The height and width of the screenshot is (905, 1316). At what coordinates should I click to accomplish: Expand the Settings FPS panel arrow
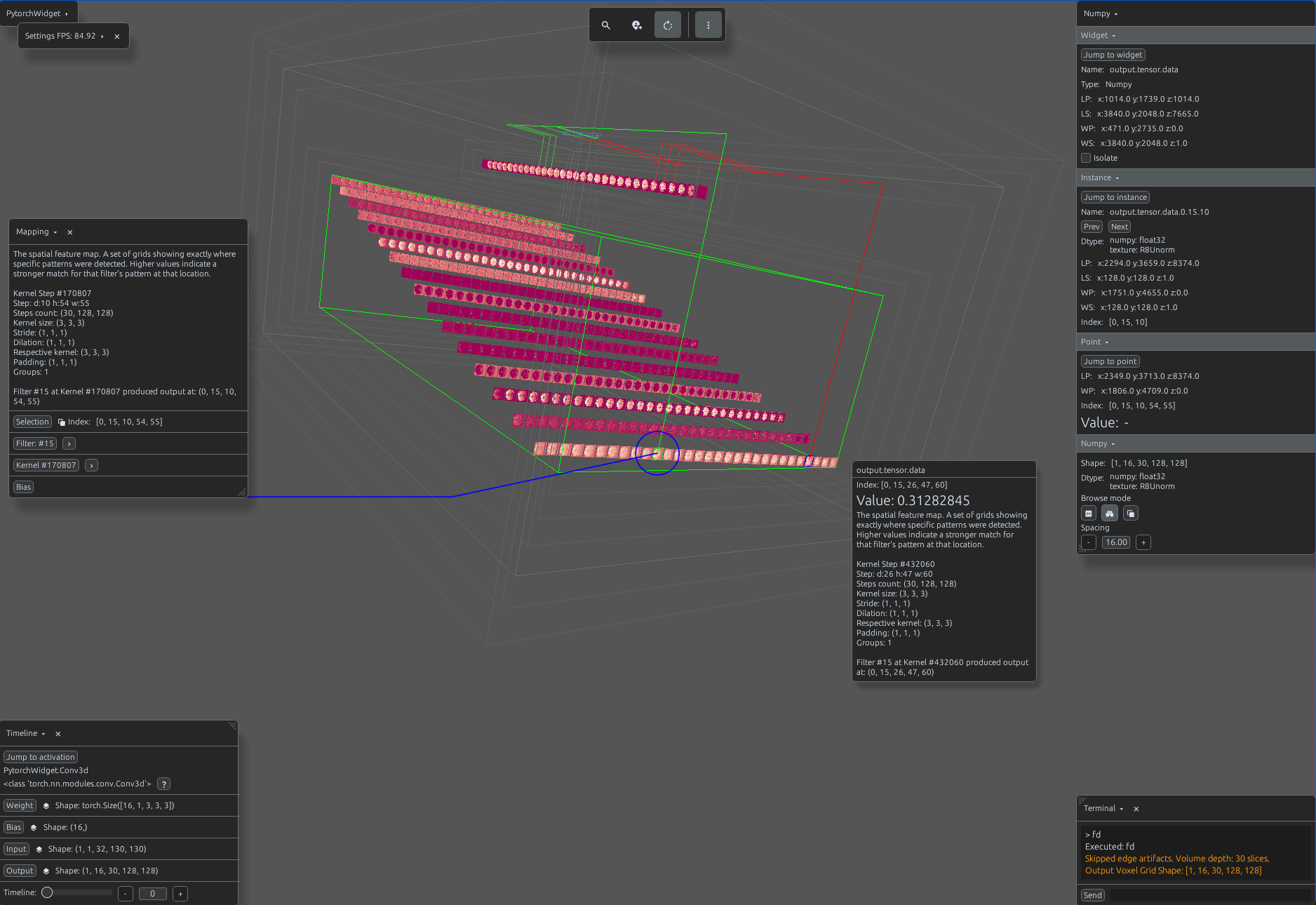(102, 36)
